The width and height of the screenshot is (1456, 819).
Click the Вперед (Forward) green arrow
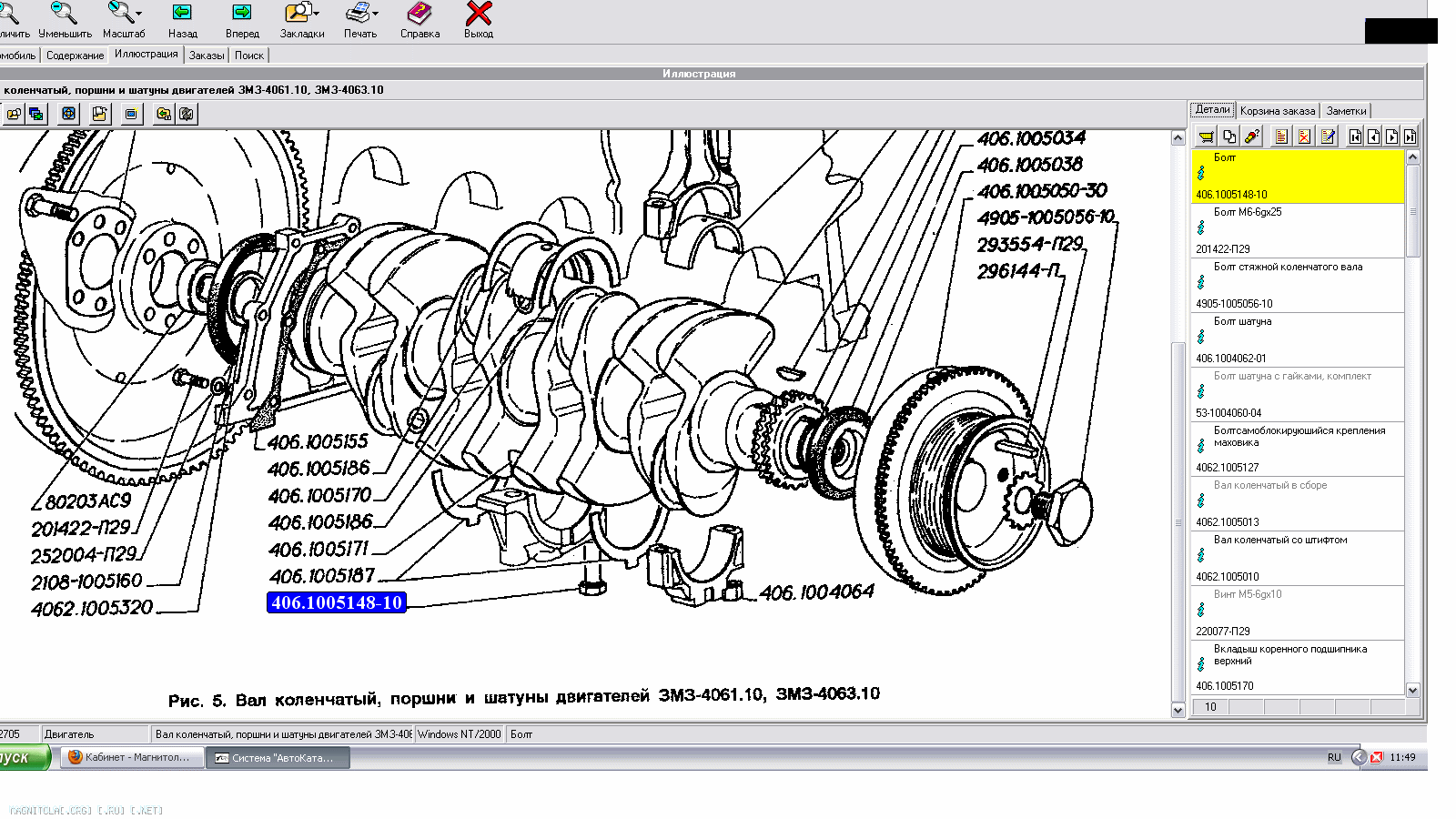[242, 13]
